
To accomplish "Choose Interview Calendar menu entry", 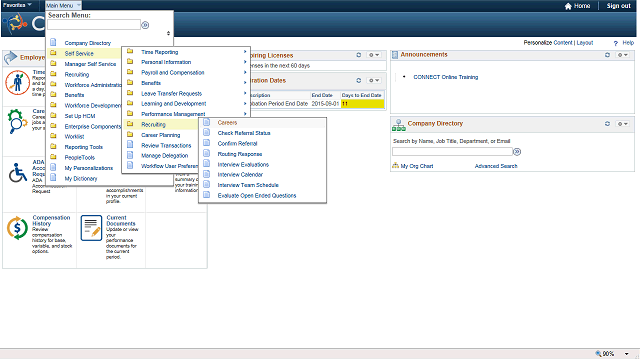I will click(240, 175).
